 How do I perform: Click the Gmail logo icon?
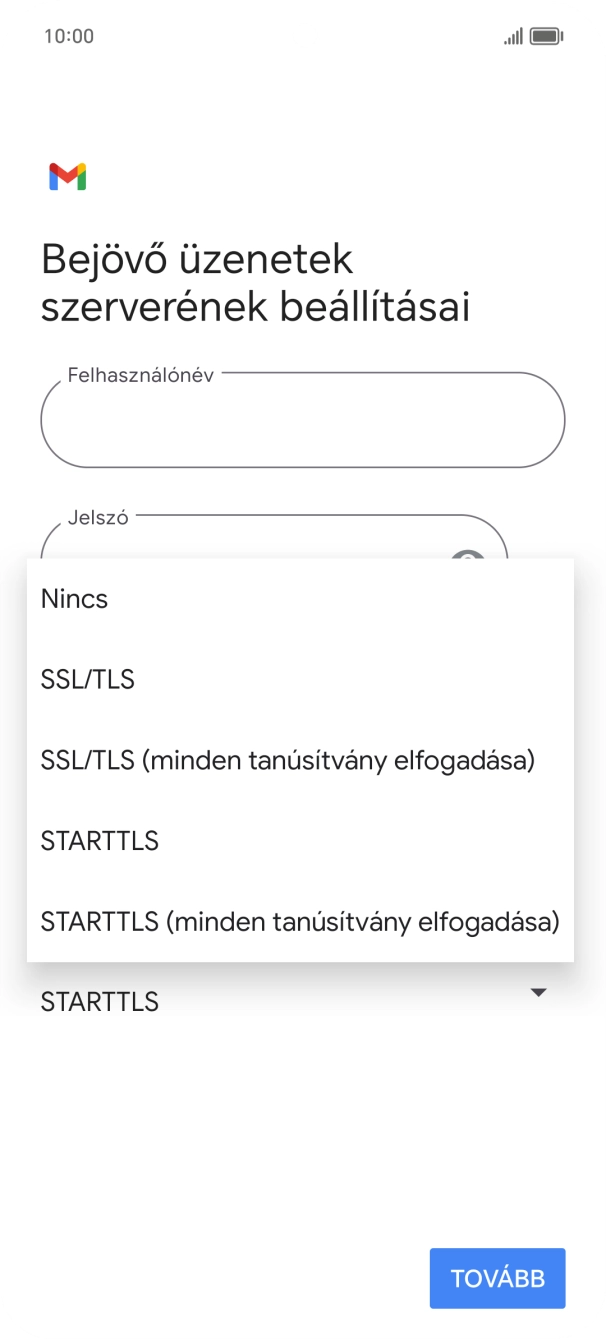67,177
